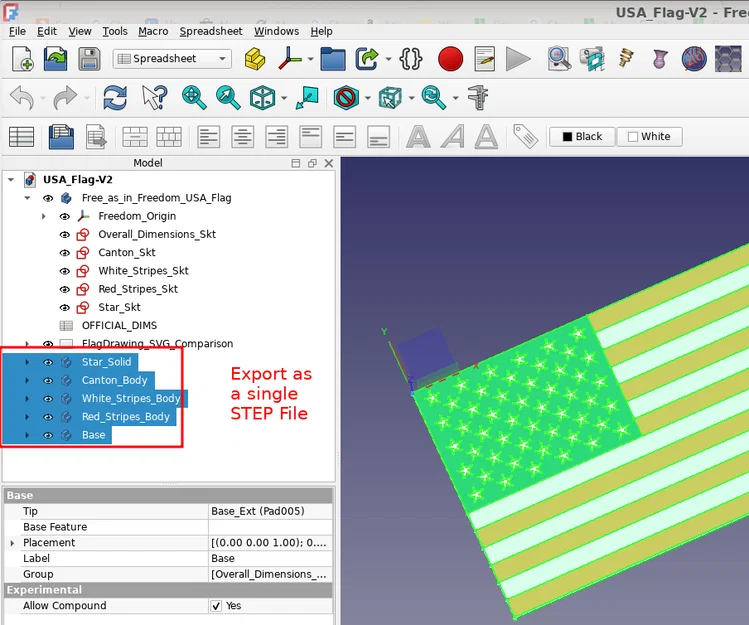
Task: Click the axis cross coordinate icon
Action: coord(289,59)
